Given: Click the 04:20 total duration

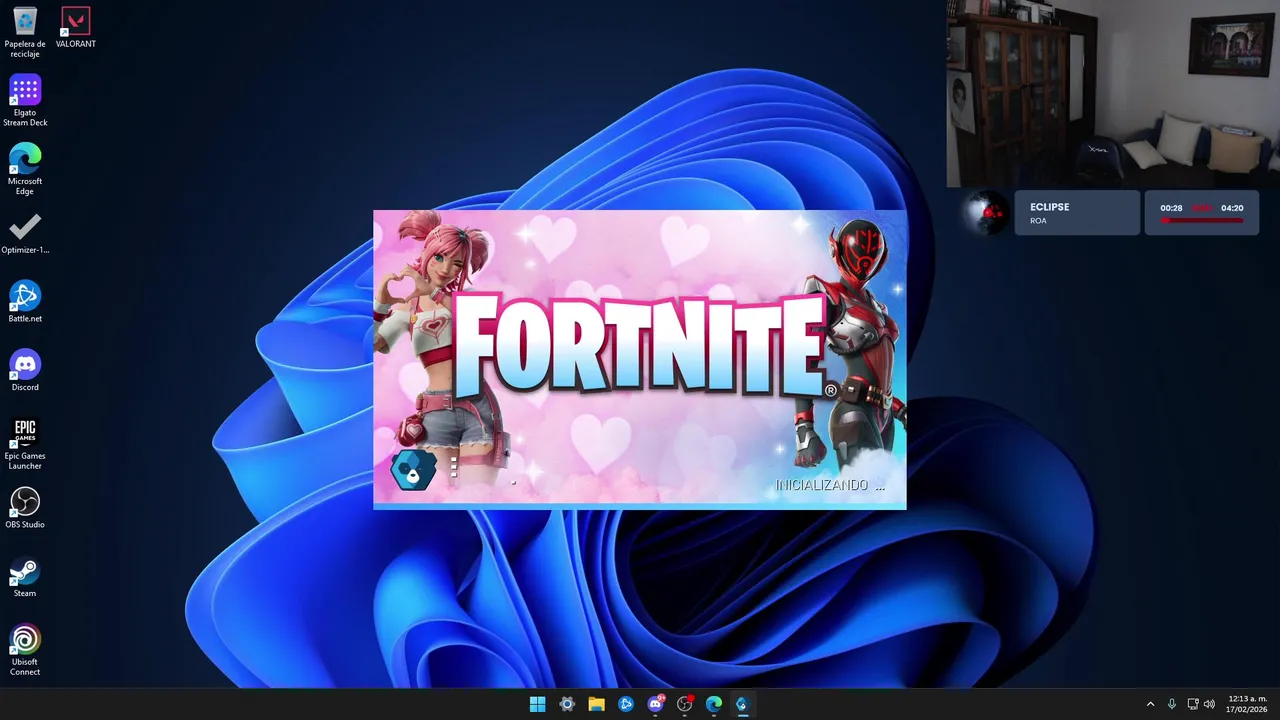Looking at the screenshot, I should coord(1232,208).
